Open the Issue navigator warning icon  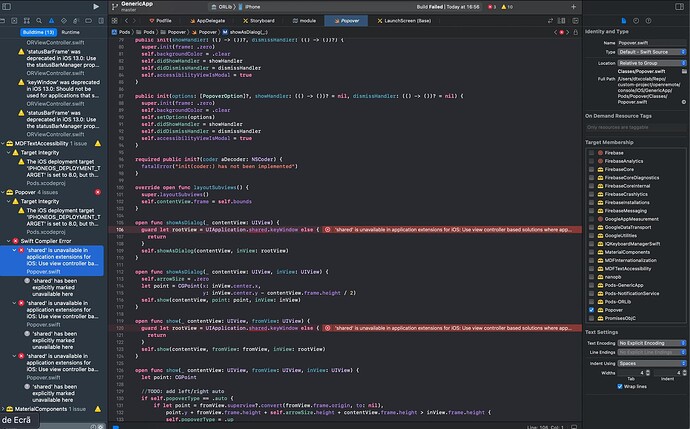(x=53, y=19)
